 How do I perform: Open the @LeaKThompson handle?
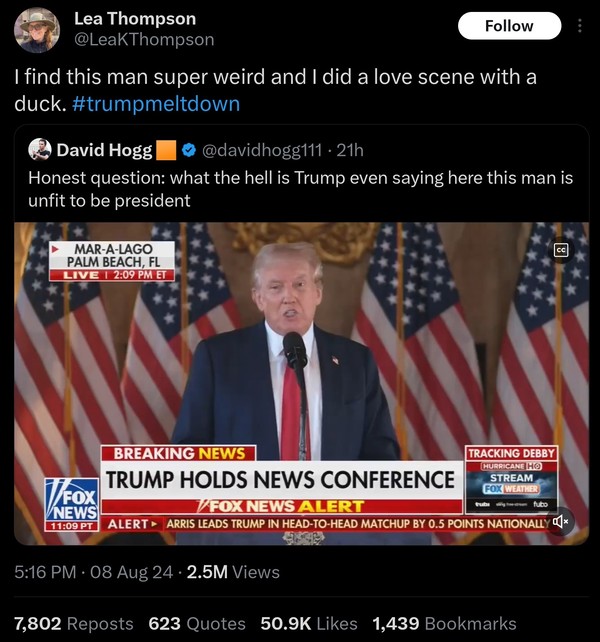[144, 40]
